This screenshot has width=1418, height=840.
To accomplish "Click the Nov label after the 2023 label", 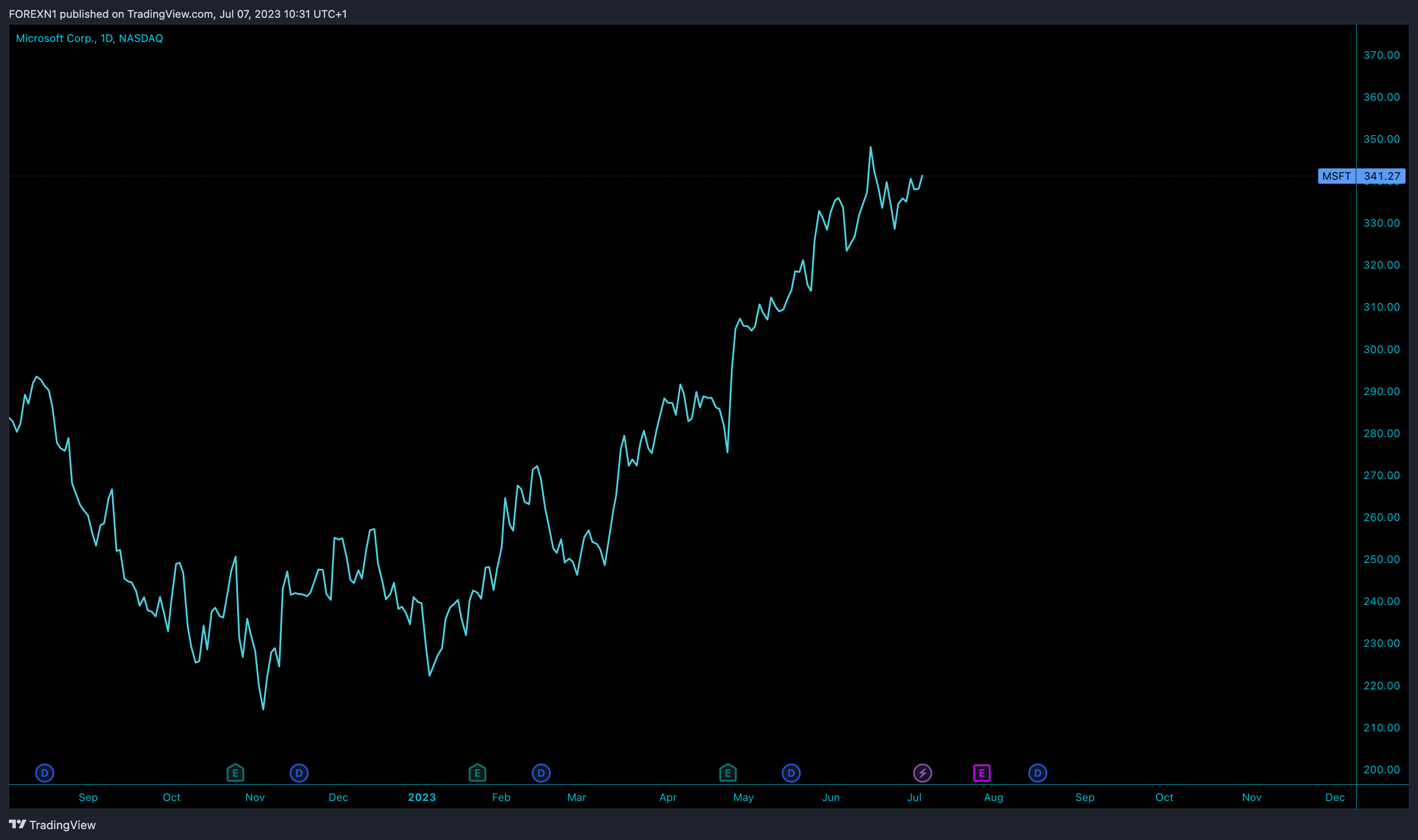I will click(x=1251, y=797).
